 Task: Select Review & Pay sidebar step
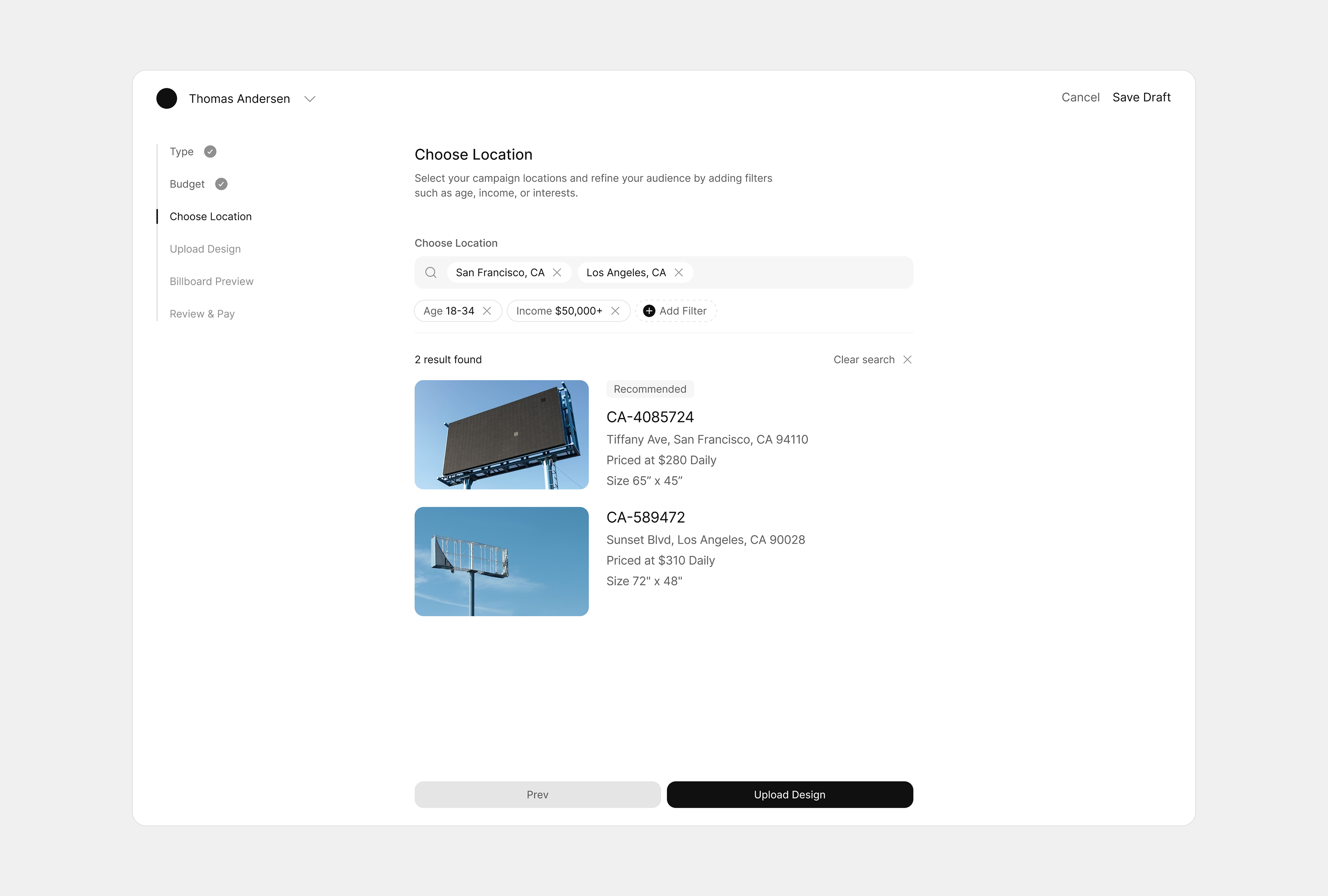pos(202,314)
